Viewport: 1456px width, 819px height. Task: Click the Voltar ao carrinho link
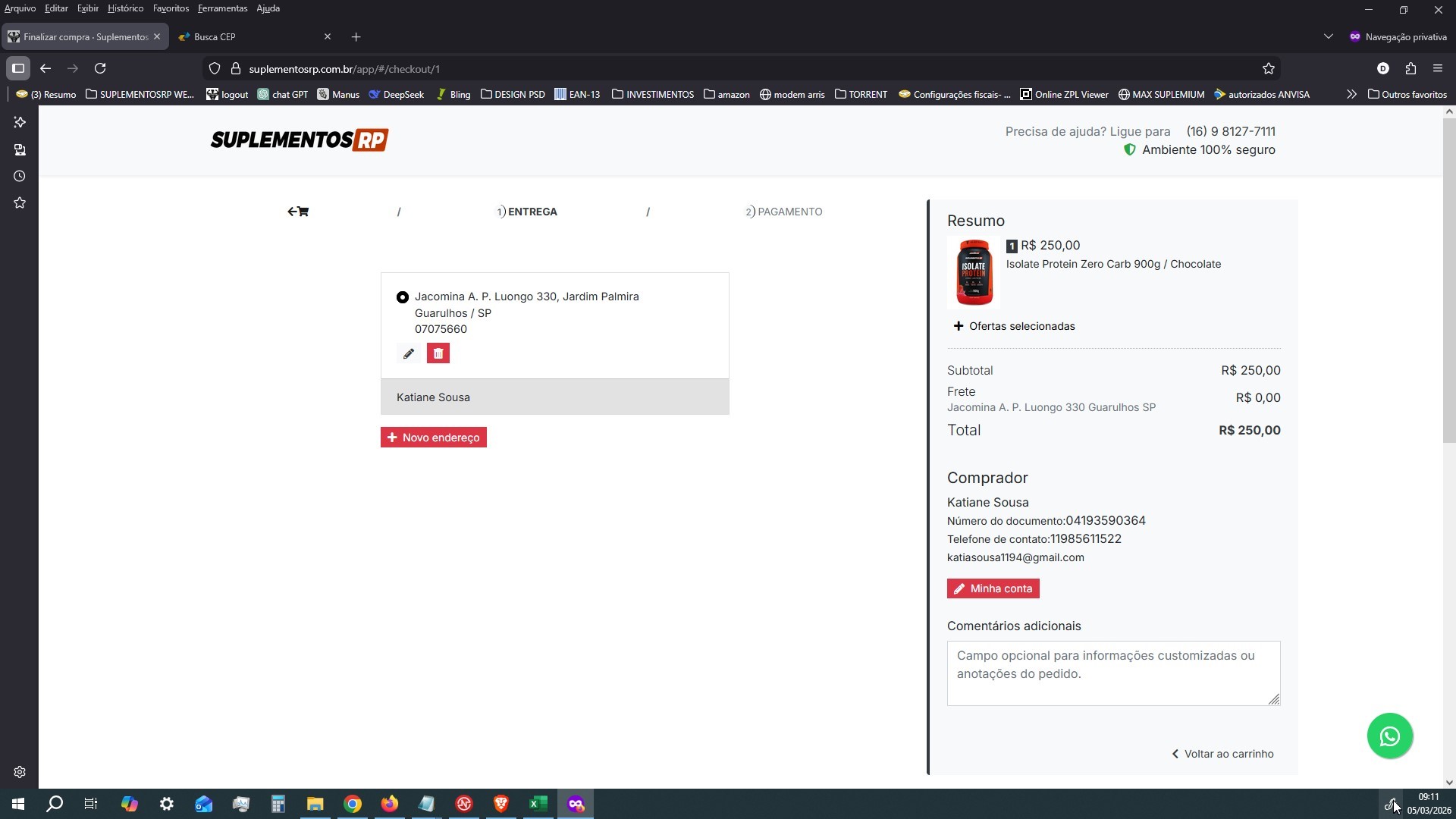click(1222, 754)
